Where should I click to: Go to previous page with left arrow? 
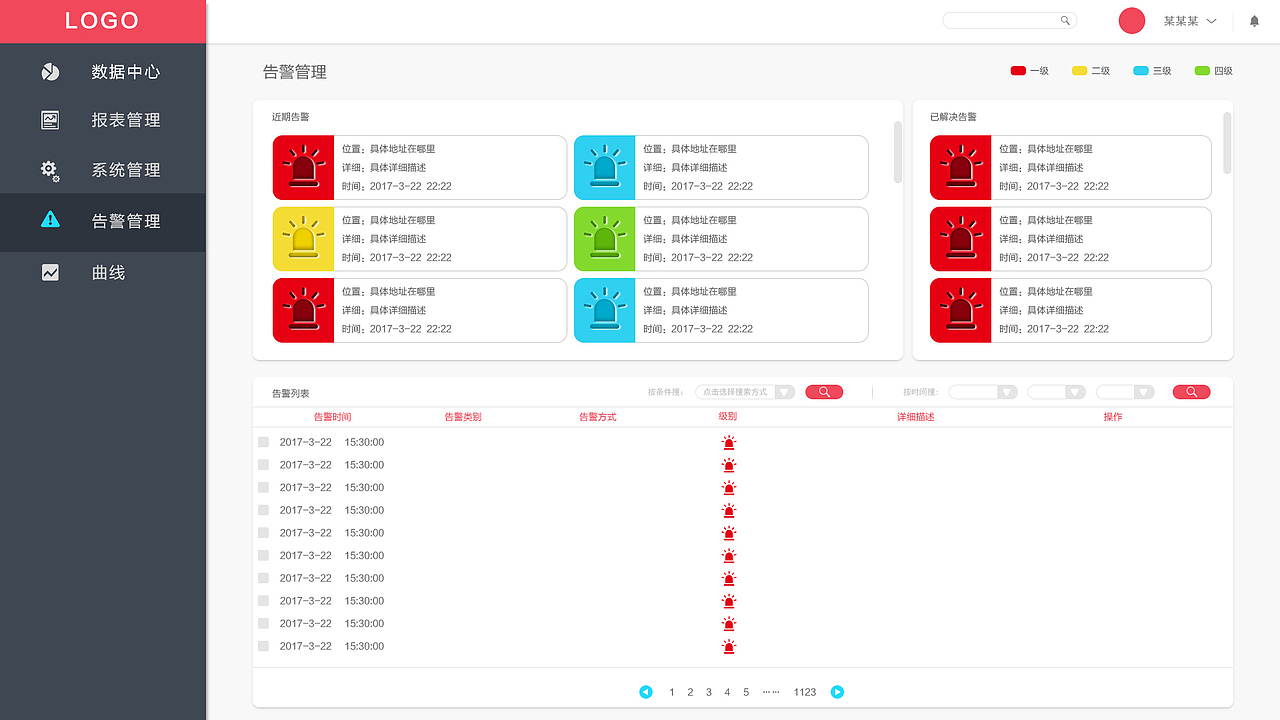[x=646, y=692]
